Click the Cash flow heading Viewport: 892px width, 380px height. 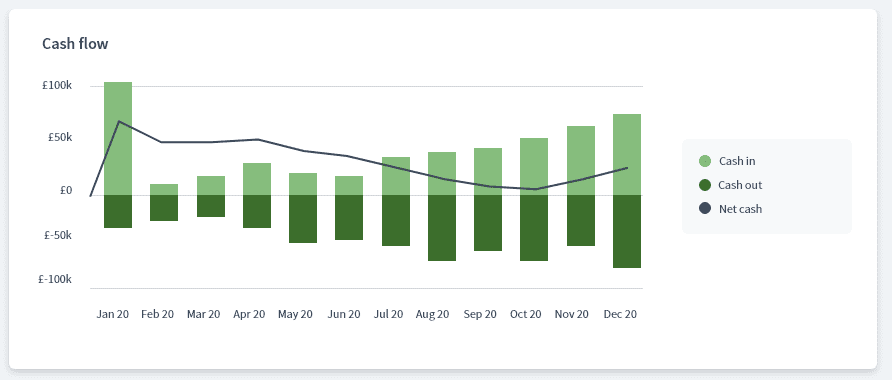pyautogui.click(x=75, y=43)
